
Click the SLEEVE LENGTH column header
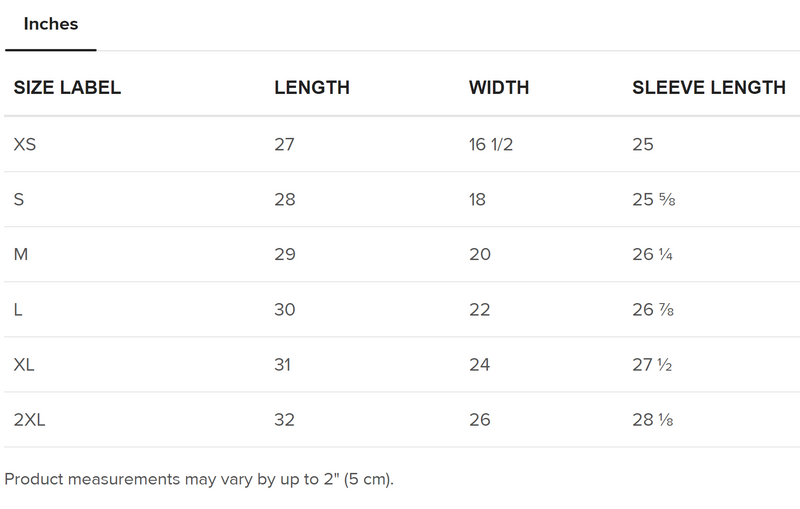[x=709, y=88]
